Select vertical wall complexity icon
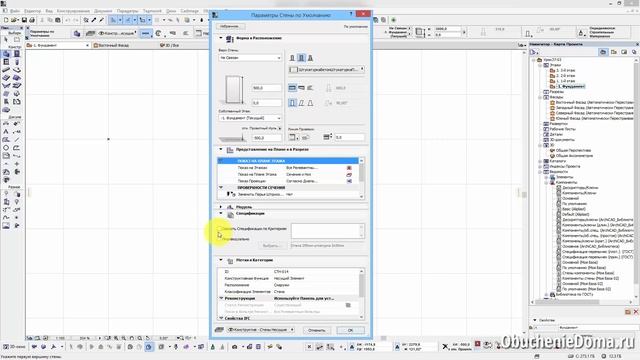This screenshot has width=640, height=360. pyautogui.click(x=292, y=103)
